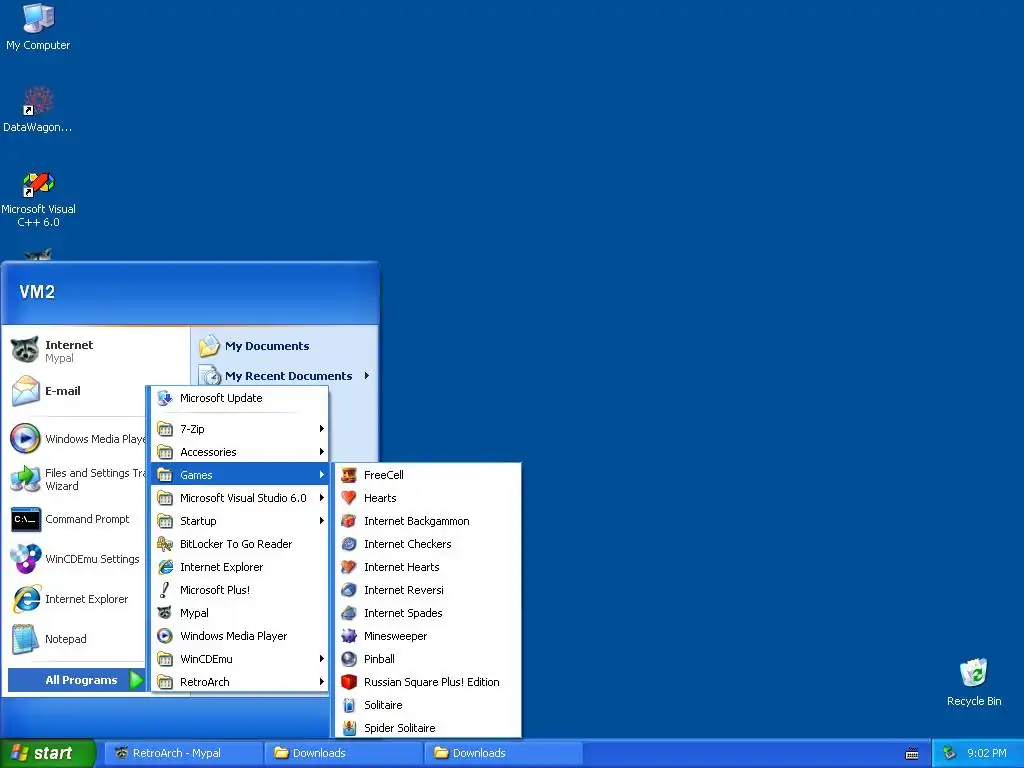Screen dimensions: 1024x768
Task: Expand the RetroArch submenu arrow
Action: (x=321, y=682)
